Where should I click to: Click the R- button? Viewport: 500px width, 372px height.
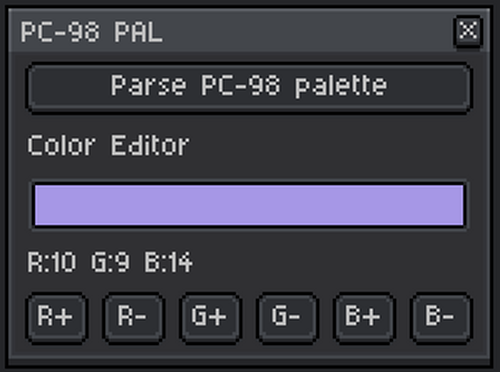coord(134,318)
